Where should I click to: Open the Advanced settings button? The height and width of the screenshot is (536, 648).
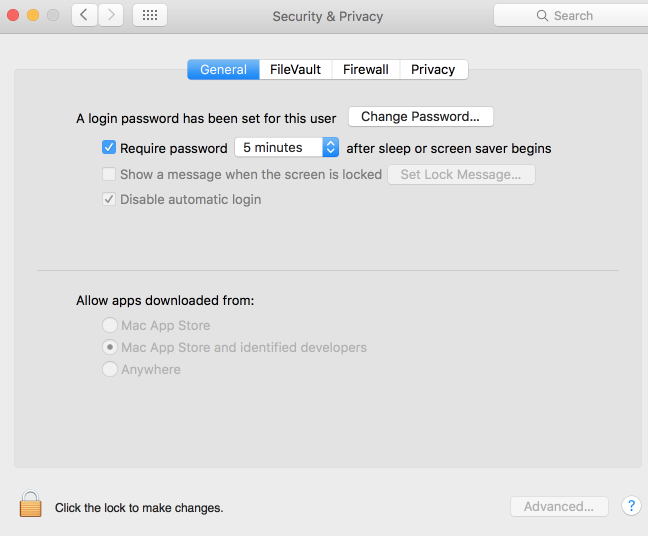tap(559, 506)
